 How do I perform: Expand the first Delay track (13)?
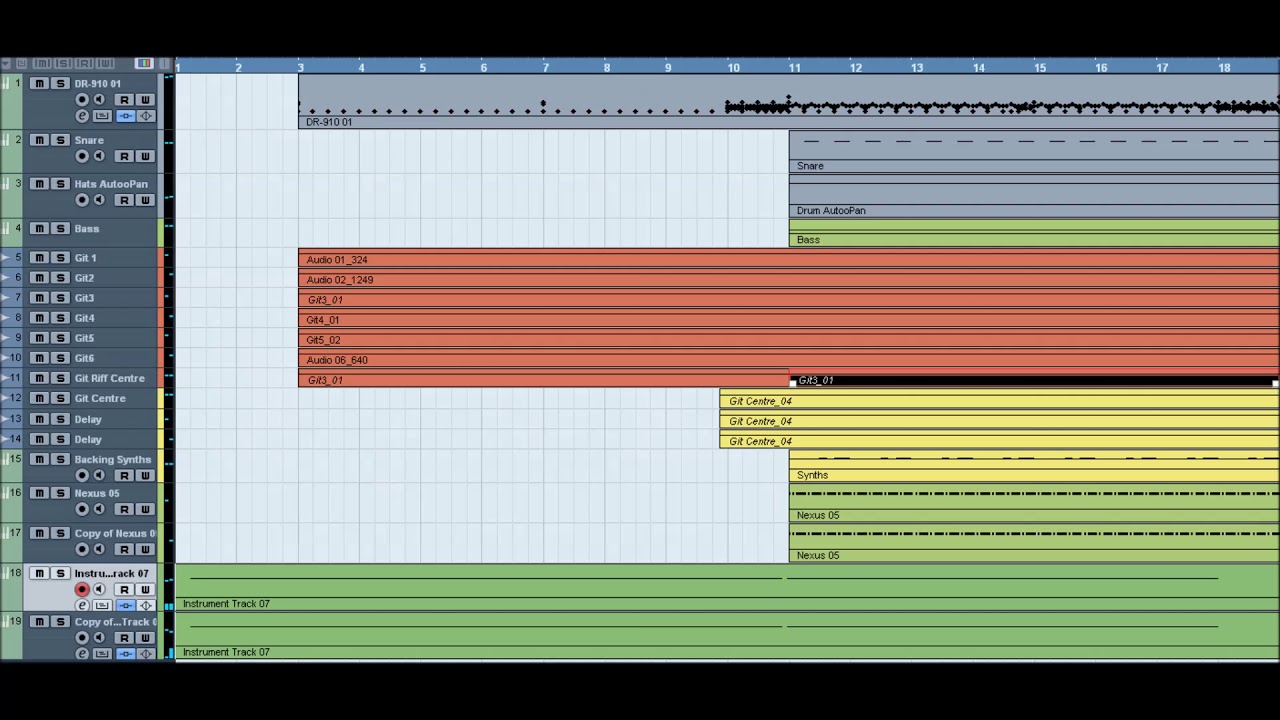click(x=6, y=419)
